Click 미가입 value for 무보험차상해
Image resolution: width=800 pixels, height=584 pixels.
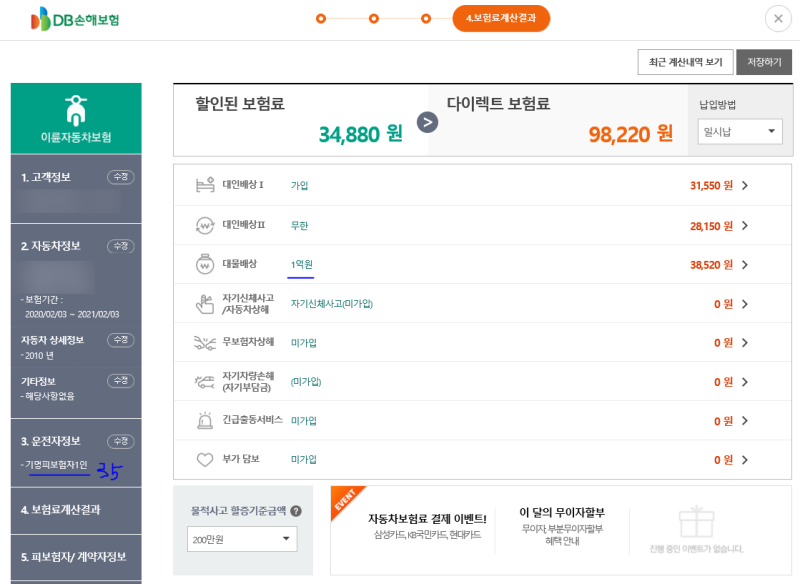[x=304, y=343]
